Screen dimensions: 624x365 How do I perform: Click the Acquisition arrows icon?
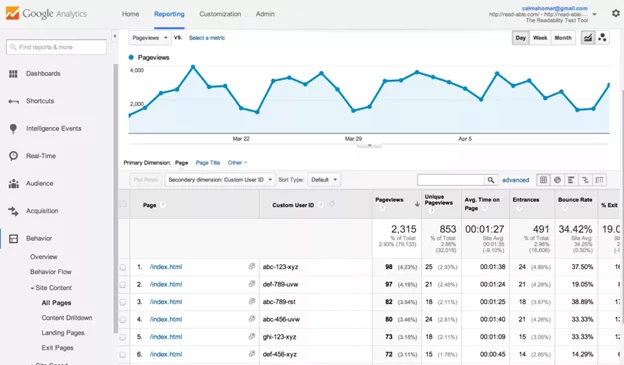[x=13, y=211]
